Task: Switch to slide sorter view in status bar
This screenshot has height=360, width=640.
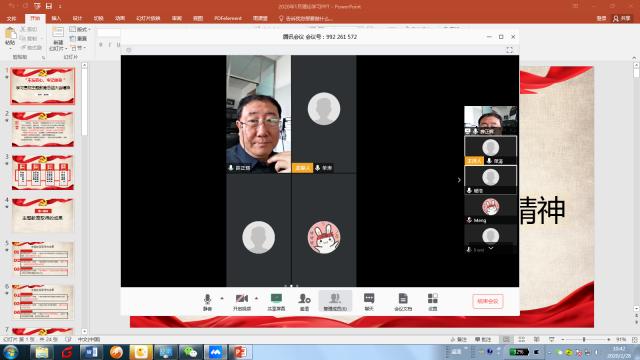Action: [521, 340]
